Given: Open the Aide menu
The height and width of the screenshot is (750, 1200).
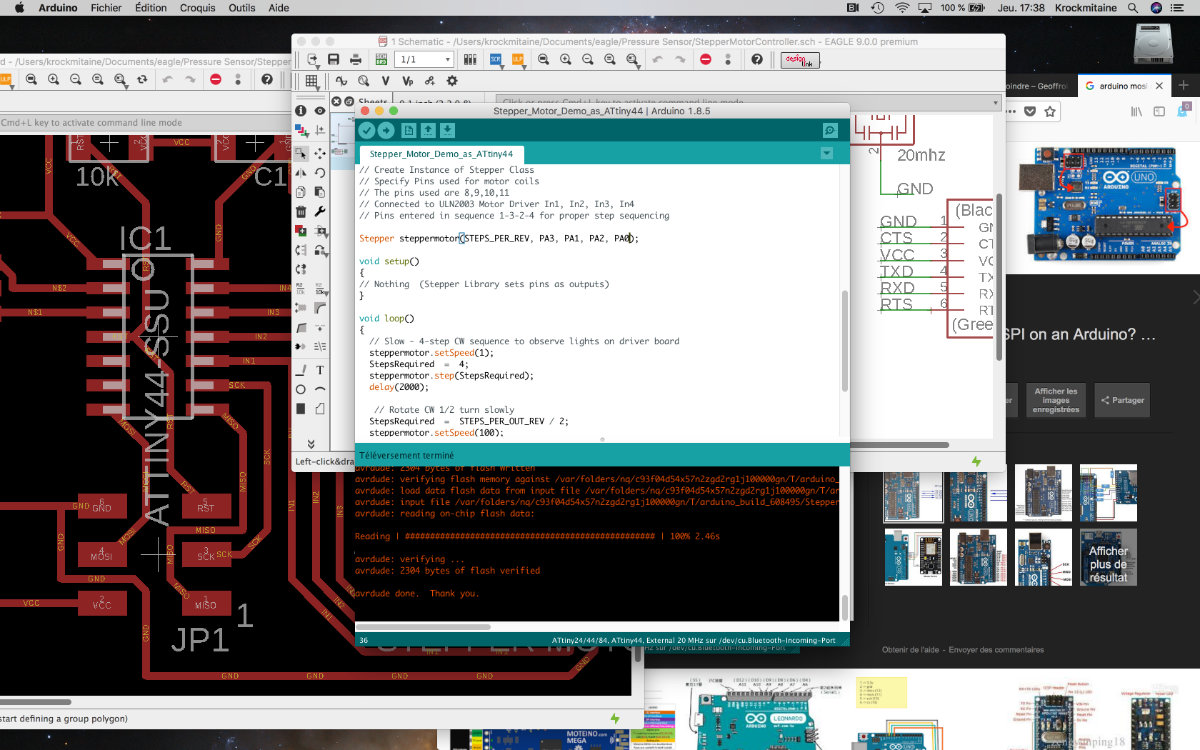Looking at the screenshot, I should 279,8.
